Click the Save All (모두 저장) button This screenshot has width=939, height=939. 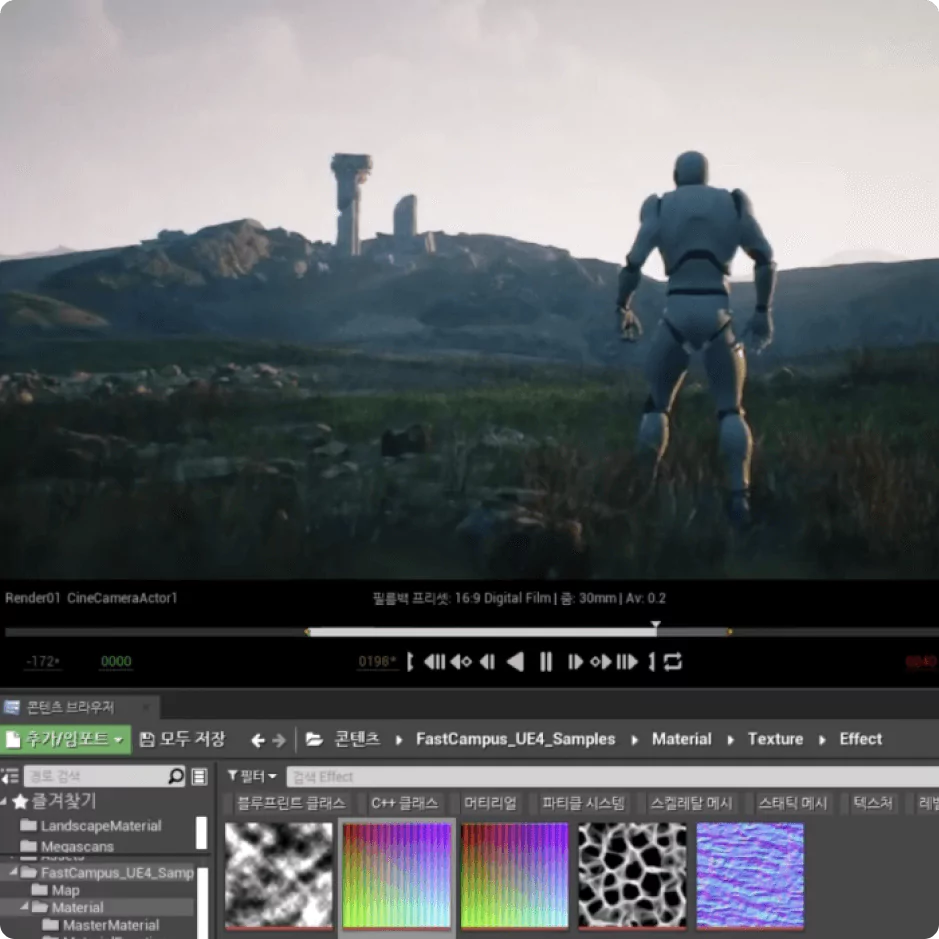click(183, 739)
